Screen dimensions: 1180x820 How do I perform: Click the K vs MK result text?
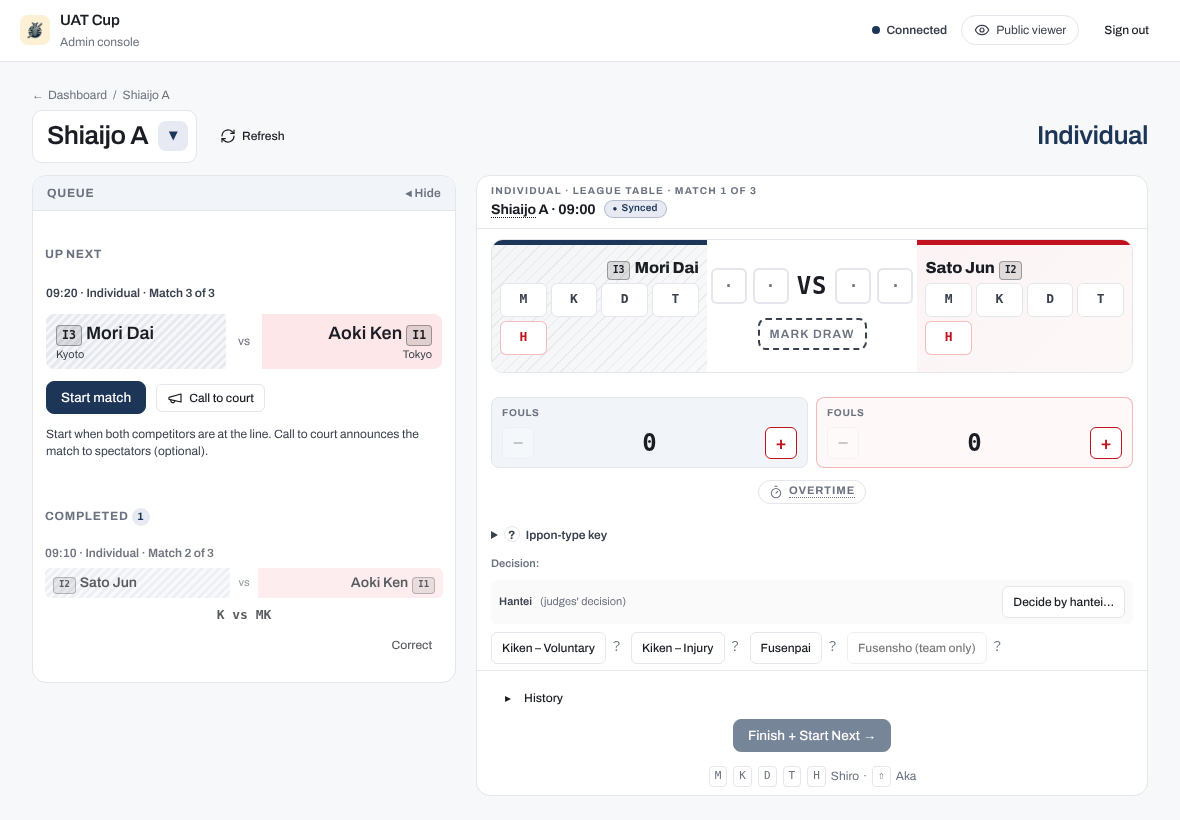point(244,615)
